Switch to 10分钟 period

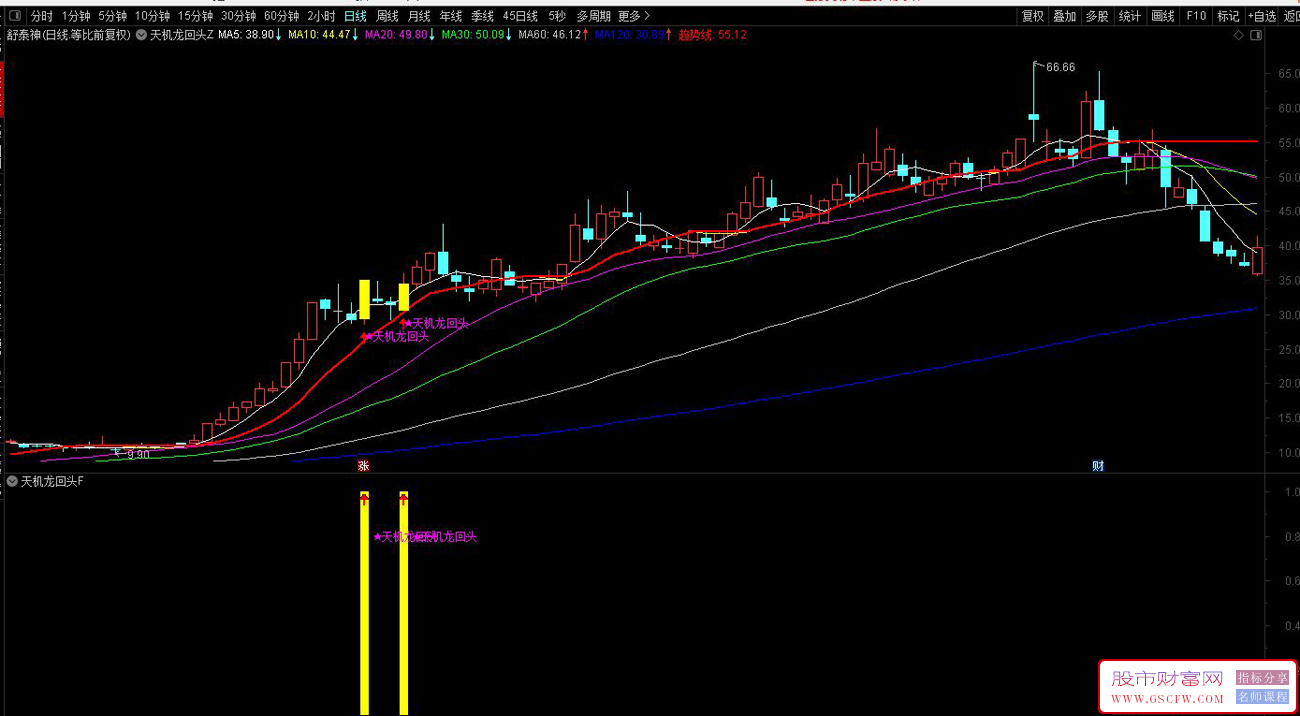[152, 16]
